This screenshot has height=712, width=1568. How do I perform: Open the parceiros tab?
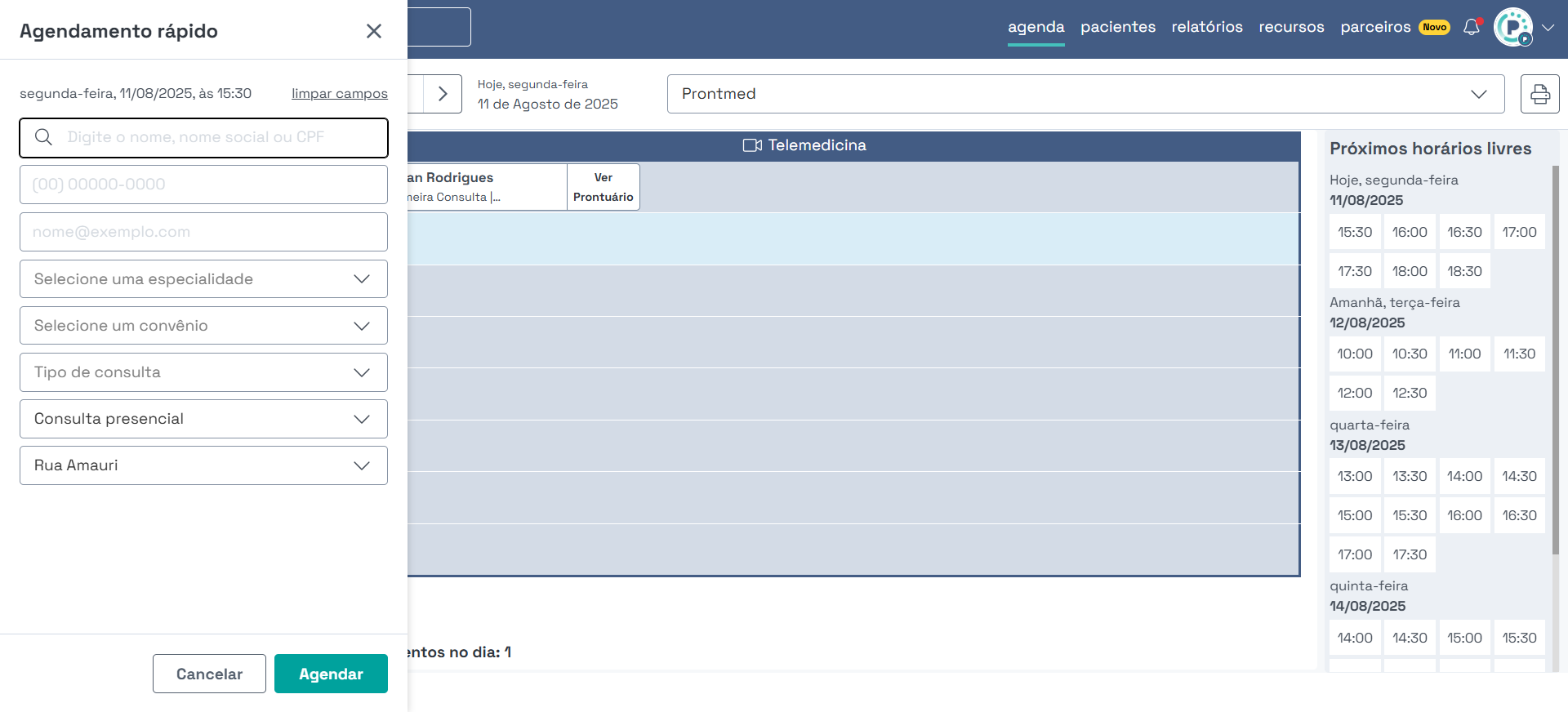pyautogui.click(x=1375, y=27)
